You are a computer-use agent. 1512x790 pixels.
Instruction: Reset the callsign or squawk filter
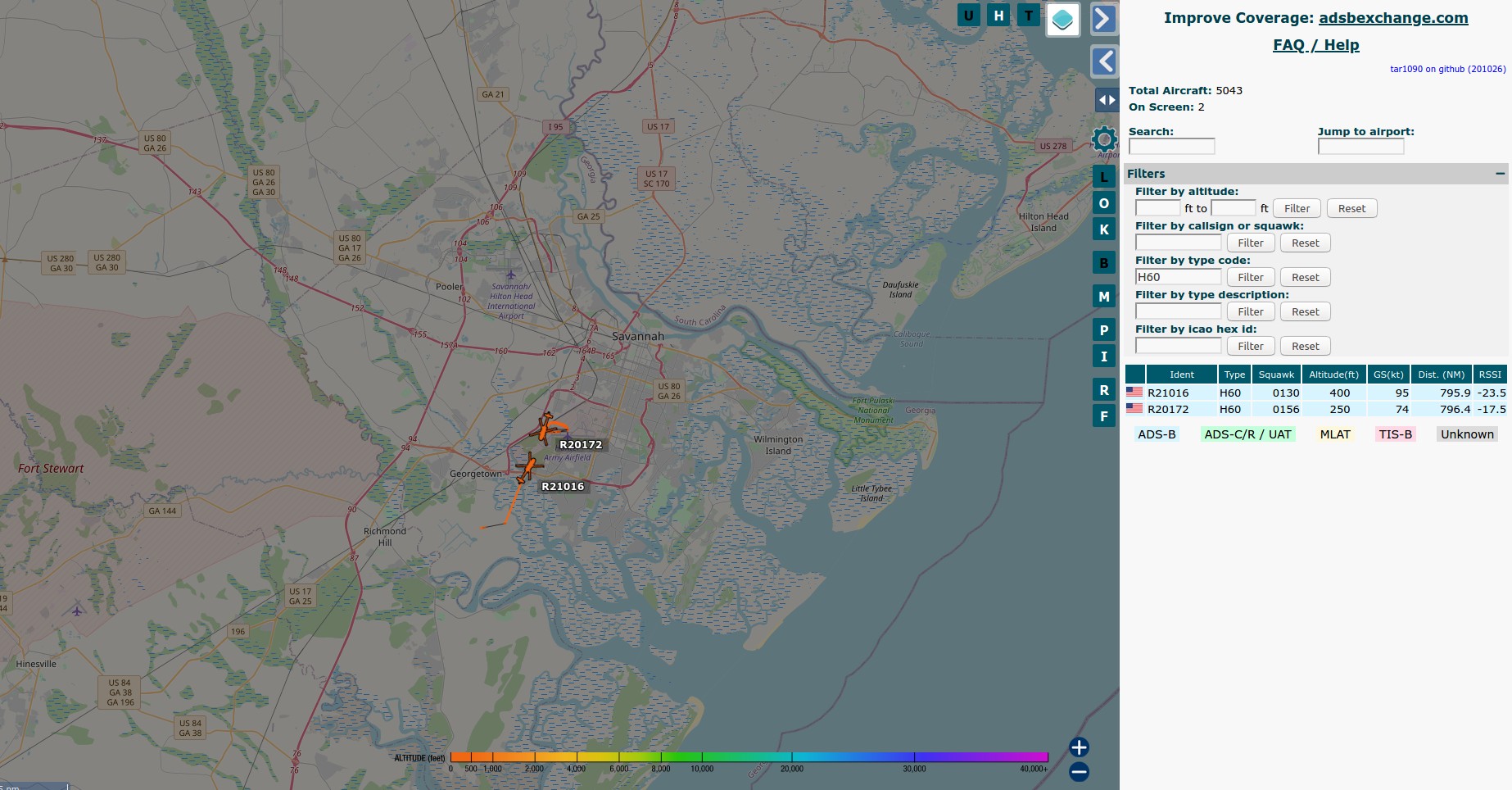1305,243
